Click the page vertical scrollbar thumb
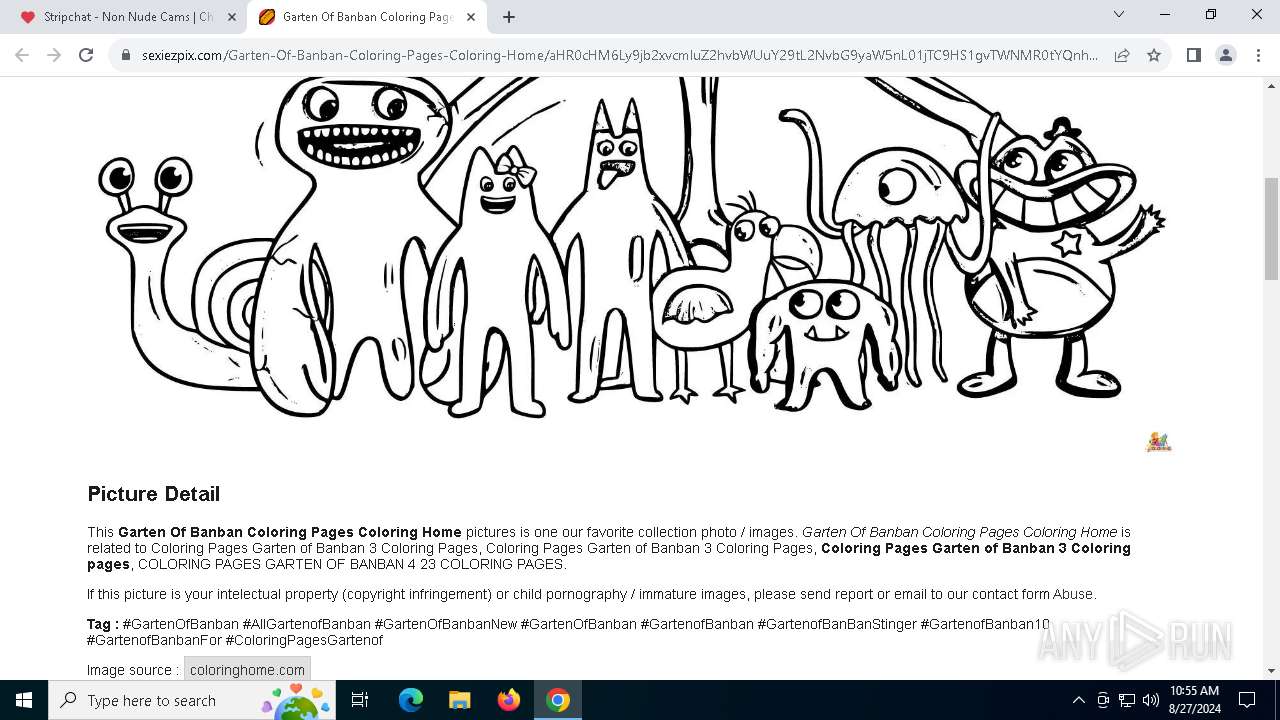 (1271, 228)
